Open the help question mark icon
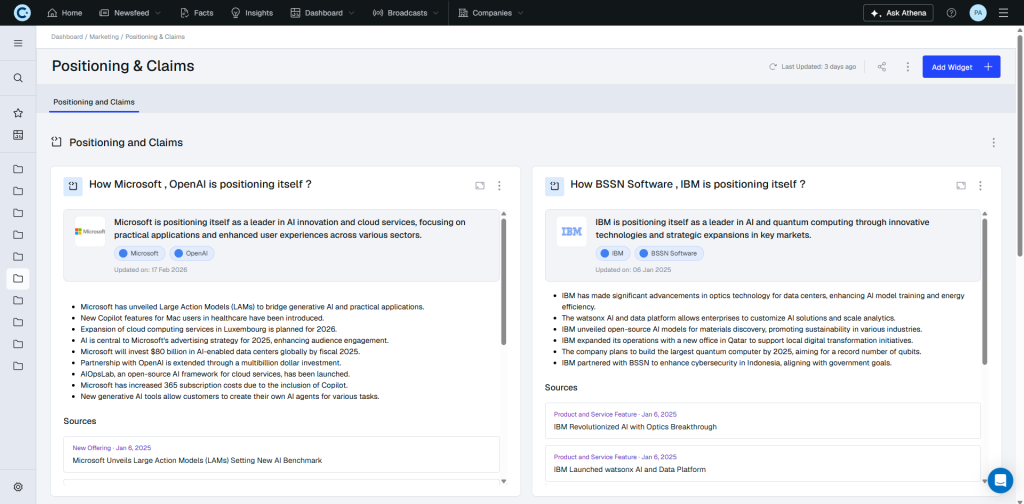 coord(952,13)
